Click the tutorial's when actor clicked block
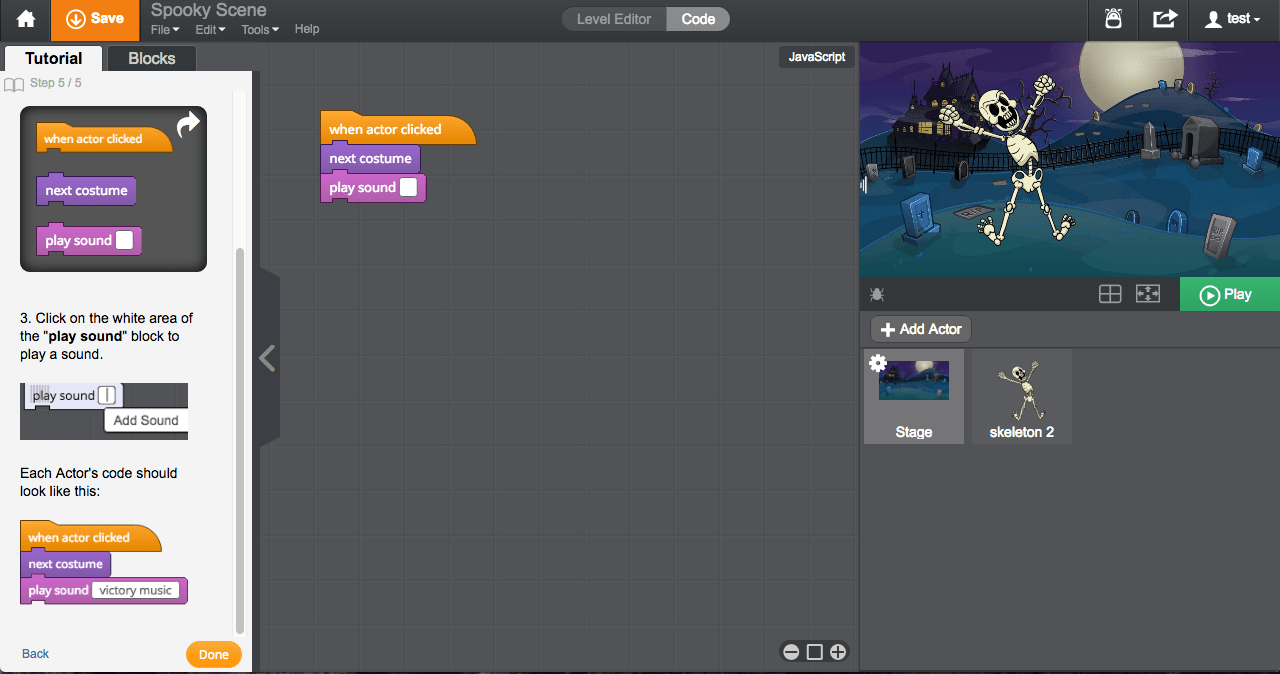The image size is (1280, 674). tap(104, 139)
